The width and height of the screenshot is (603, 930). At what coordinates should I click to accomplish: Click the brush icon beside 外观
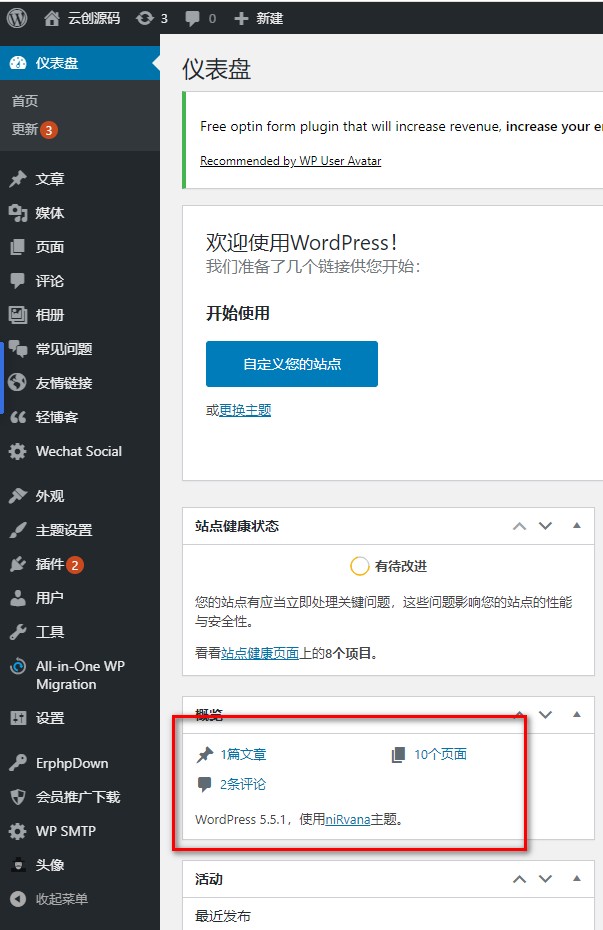pos(18,495)
